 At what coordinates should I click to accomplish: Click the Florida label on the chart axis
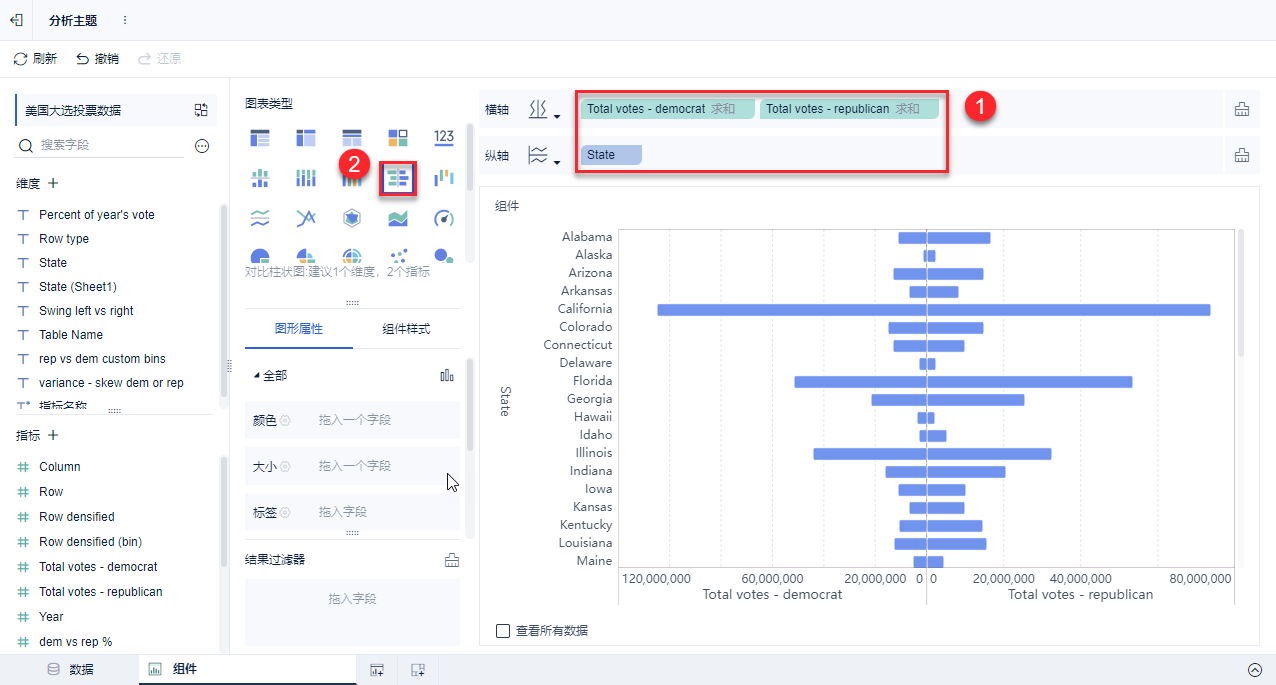click(592, 381)
